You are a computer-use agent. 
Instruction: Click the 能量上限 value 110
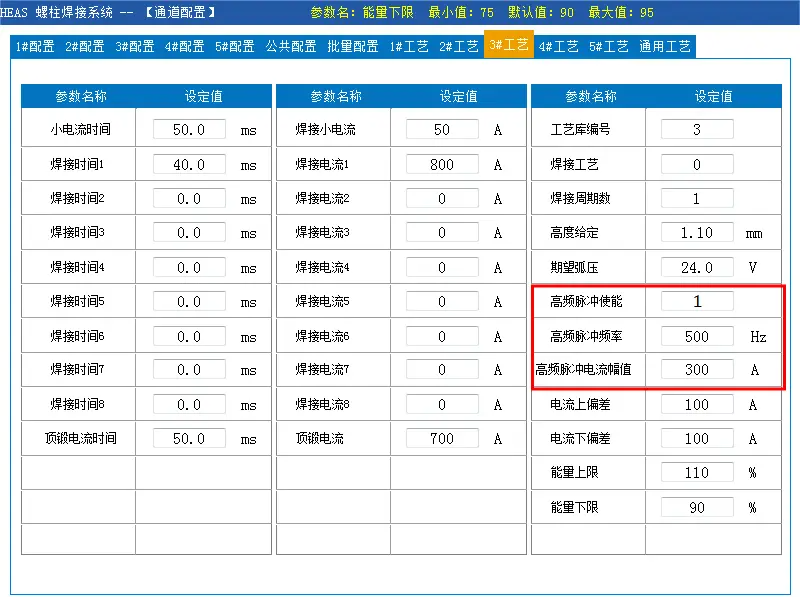pos(697,472)
